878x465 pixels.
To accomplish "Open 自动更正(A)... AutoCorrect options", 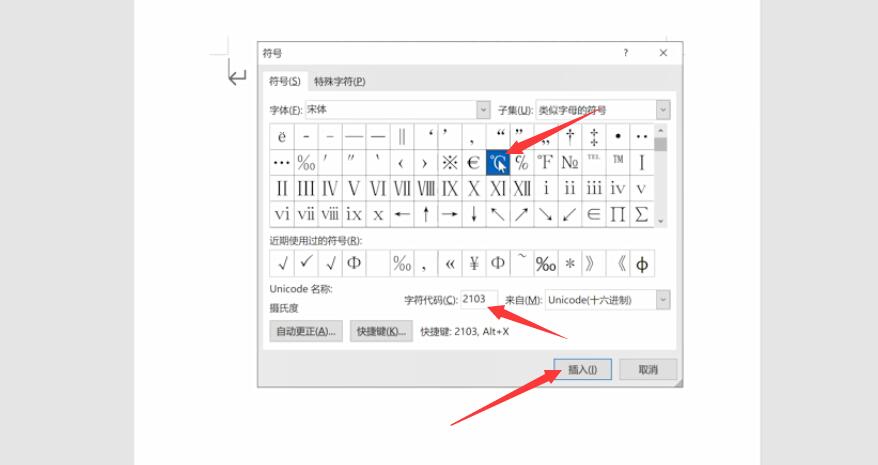I will pyautogui.click(x=306, y=331).
